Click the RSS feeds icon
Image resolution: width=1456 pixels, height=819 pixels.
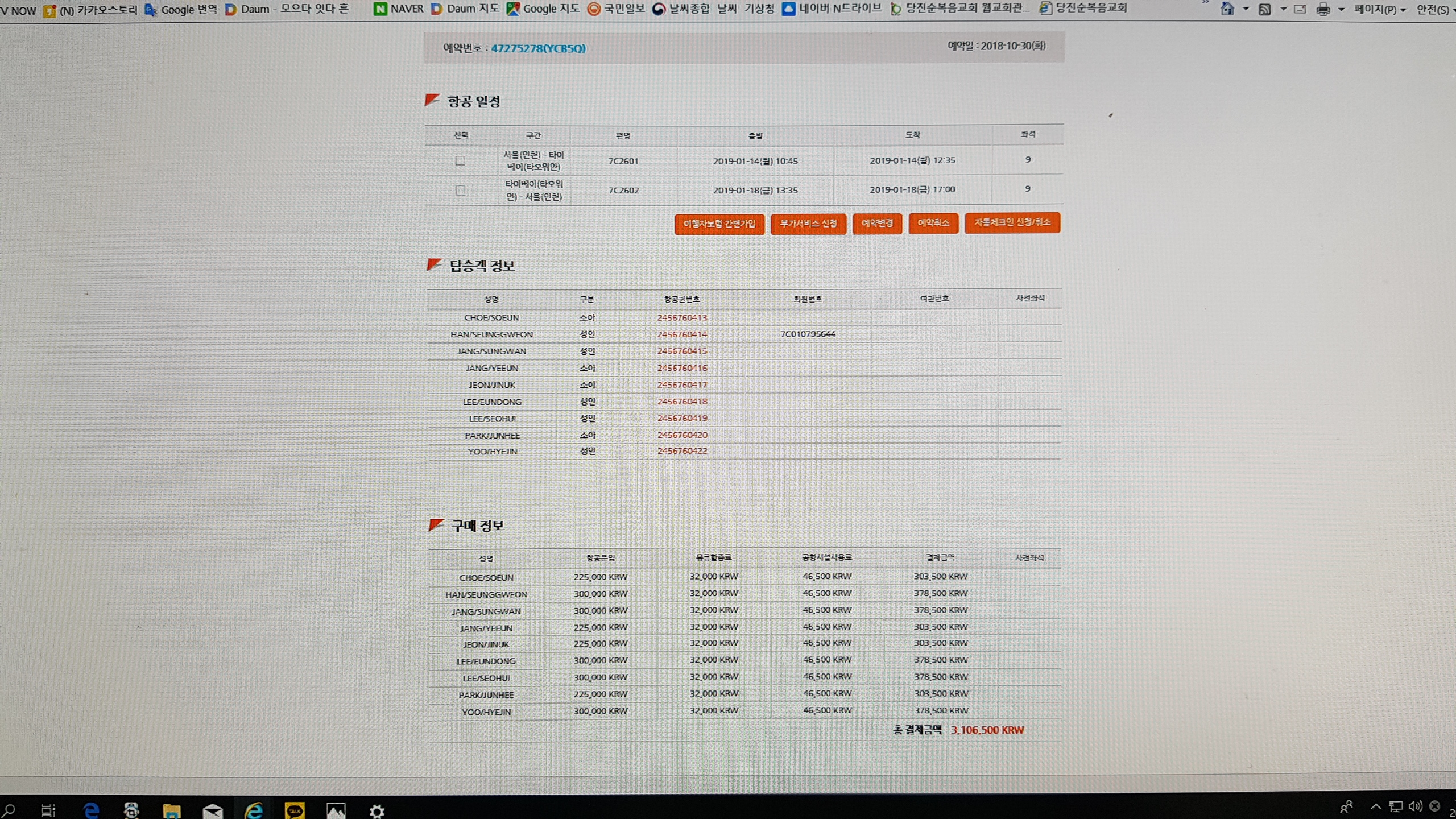[1264, 9]
